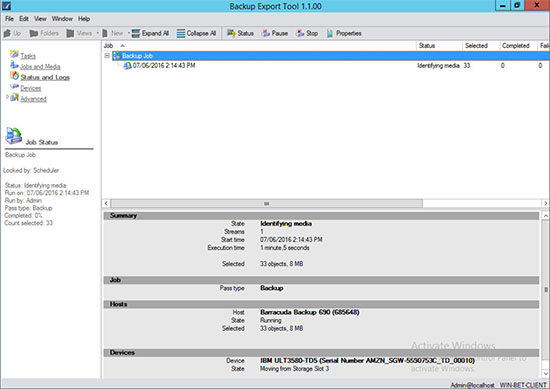Open the Window menu

pyautogui.click(x=62, y=19)
